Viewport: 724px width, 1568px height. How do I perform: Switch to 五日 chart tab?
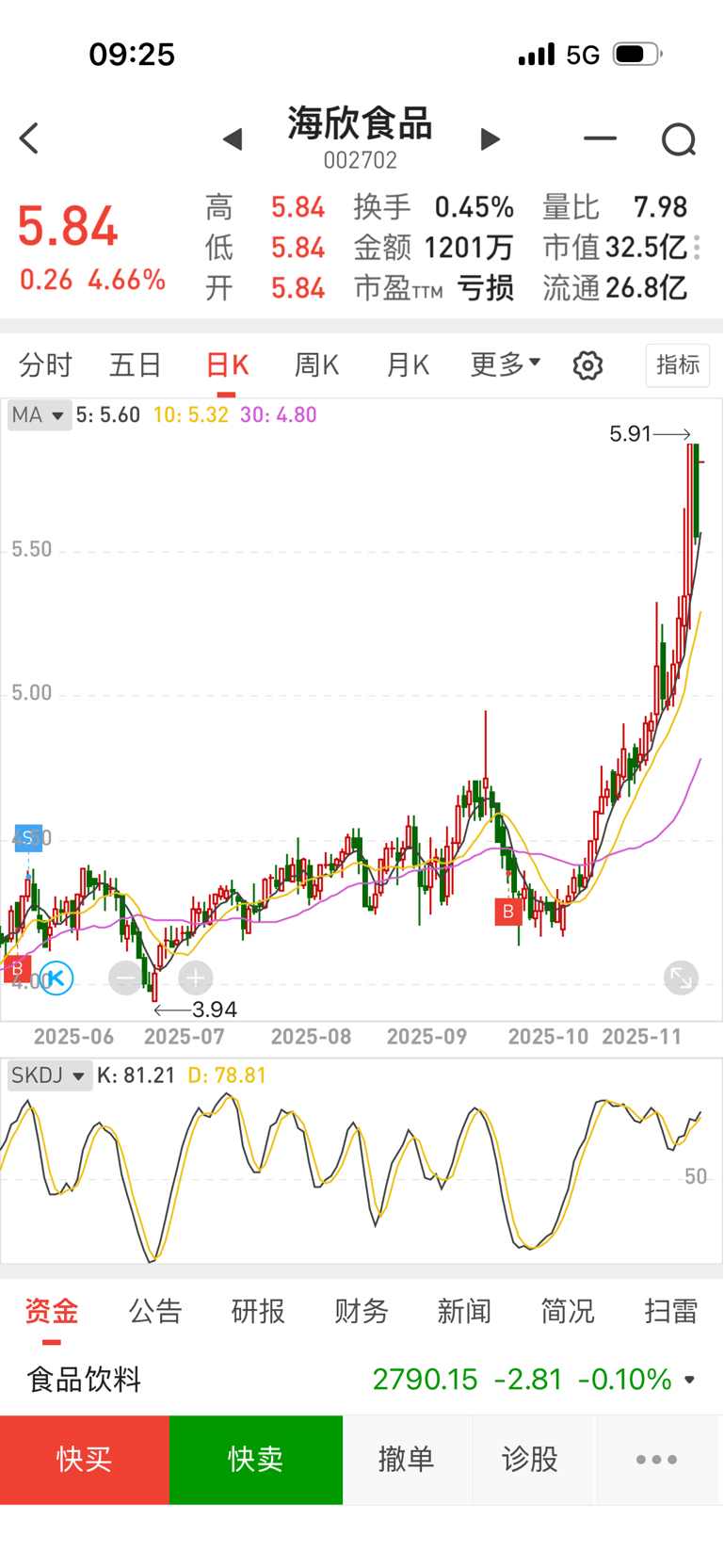[x=136, y=364]
